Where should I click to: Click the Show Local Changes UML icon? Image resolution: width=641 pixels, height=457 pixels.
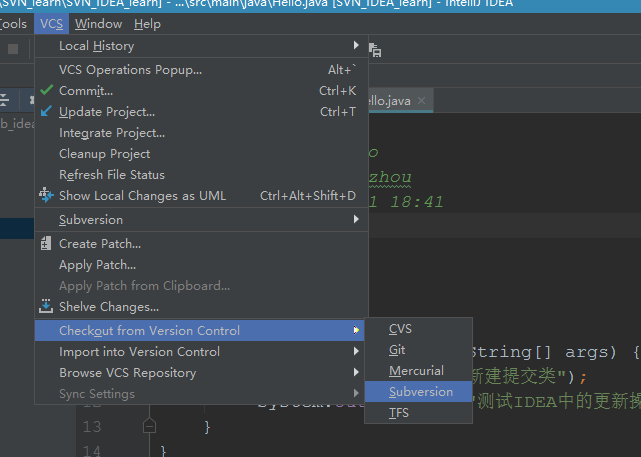[x=46, y=195]
